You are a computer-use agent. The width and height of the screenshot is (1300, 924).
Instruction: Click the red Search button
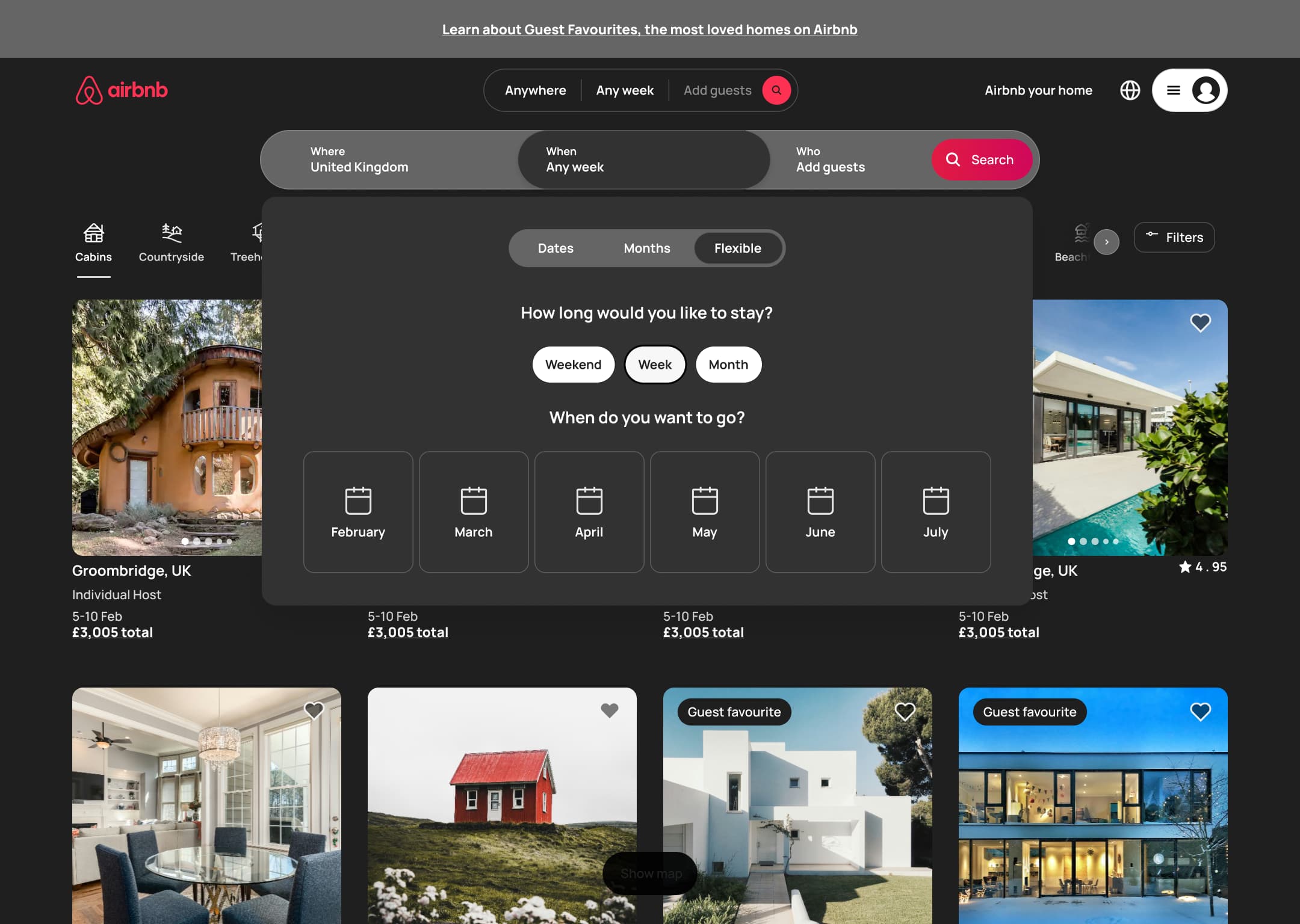(982, 159)
